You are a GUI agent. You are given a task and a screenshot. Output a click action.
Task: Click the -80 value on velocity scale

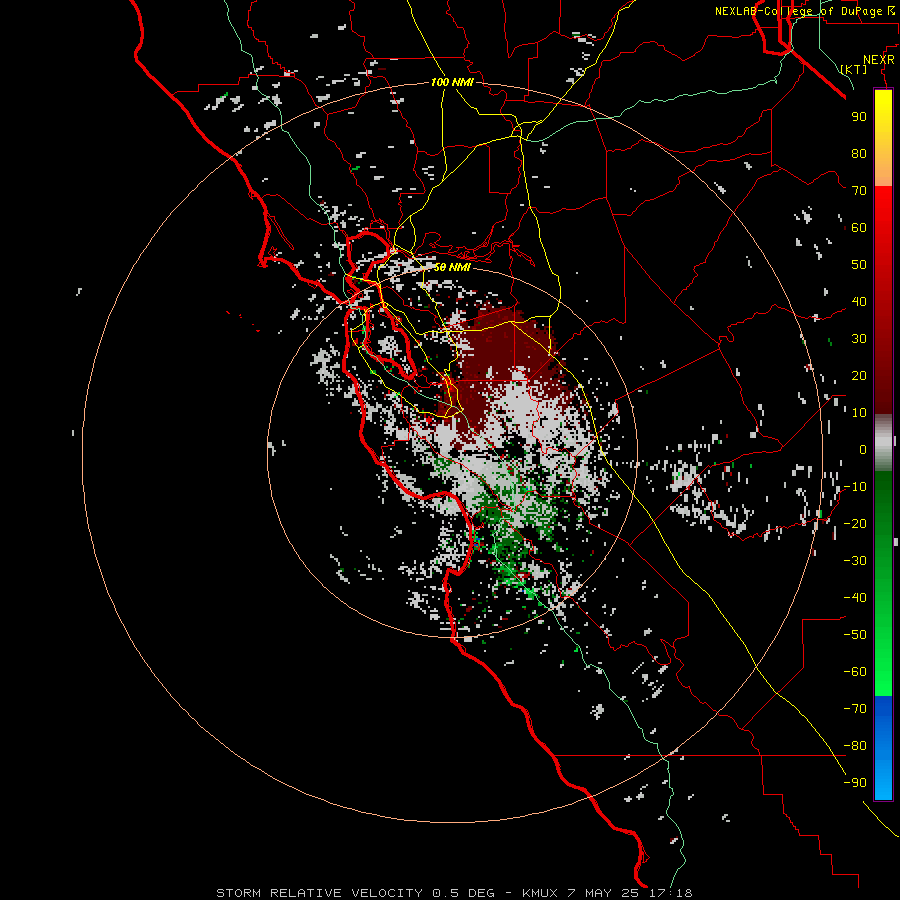[855, 746]
